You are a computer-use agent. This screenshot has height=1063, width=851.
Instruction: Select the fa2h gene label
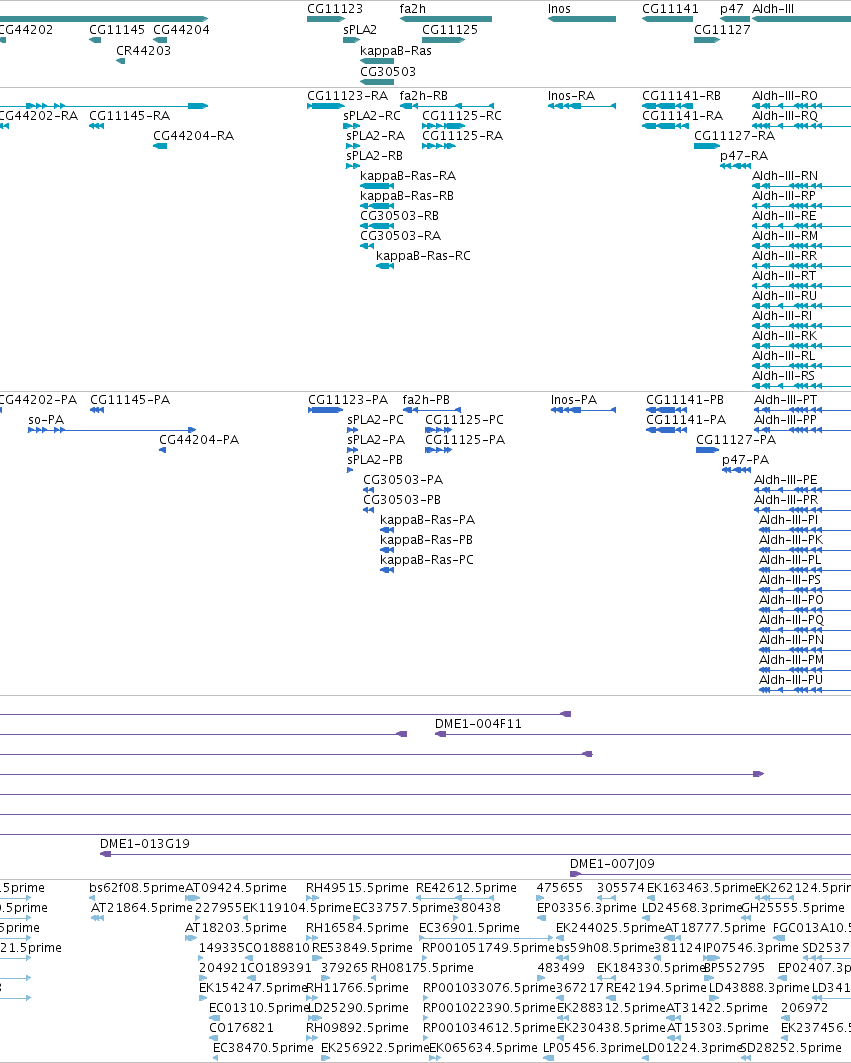pos(412,9)
